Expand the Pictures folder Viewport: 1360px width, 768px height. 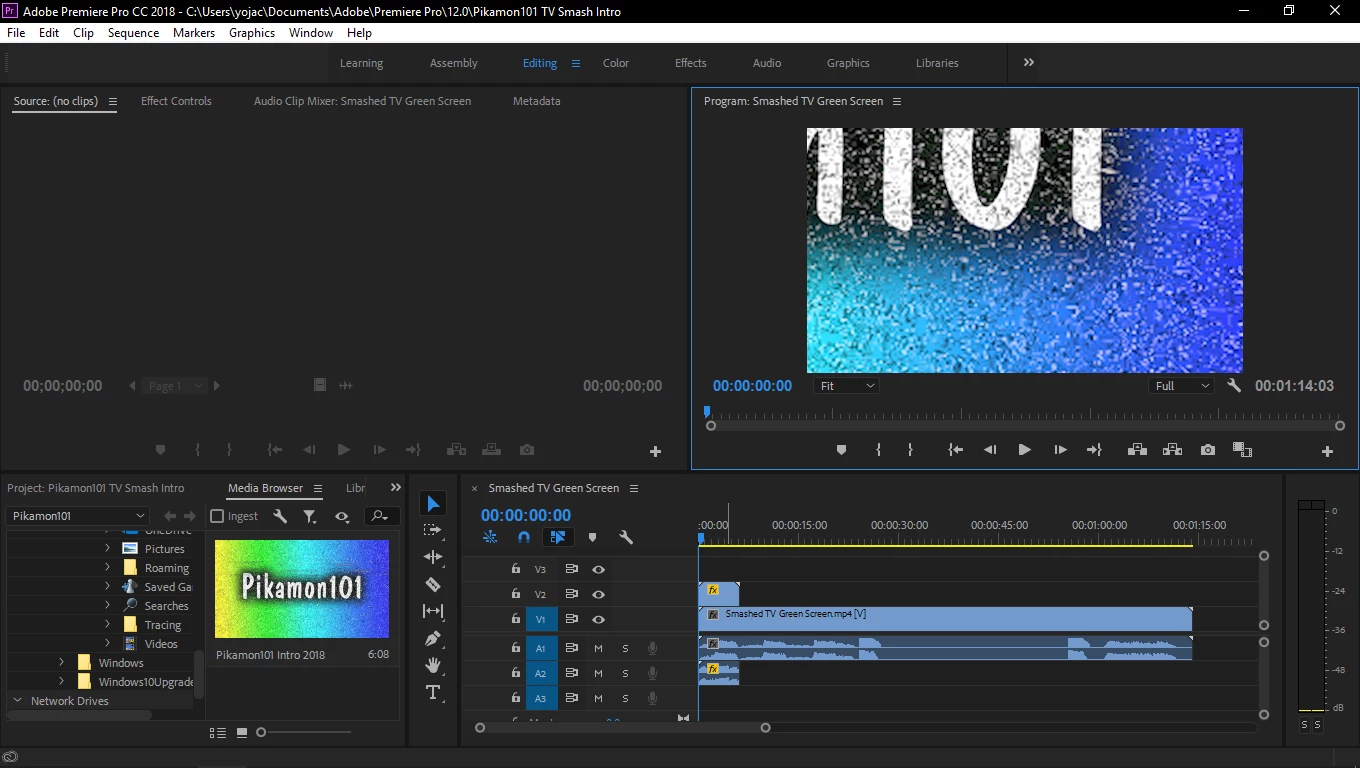tap(108, 549)
